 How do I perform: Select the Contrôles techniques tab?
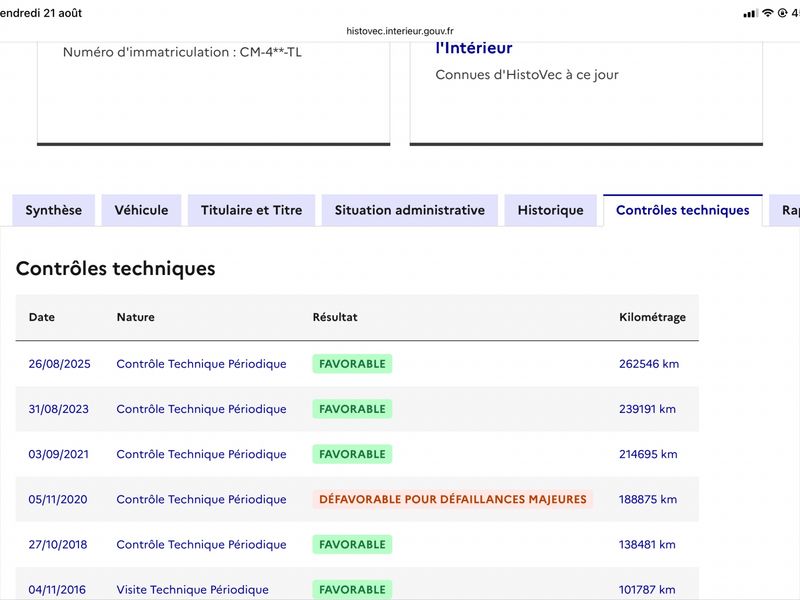(x=683, y=210)
